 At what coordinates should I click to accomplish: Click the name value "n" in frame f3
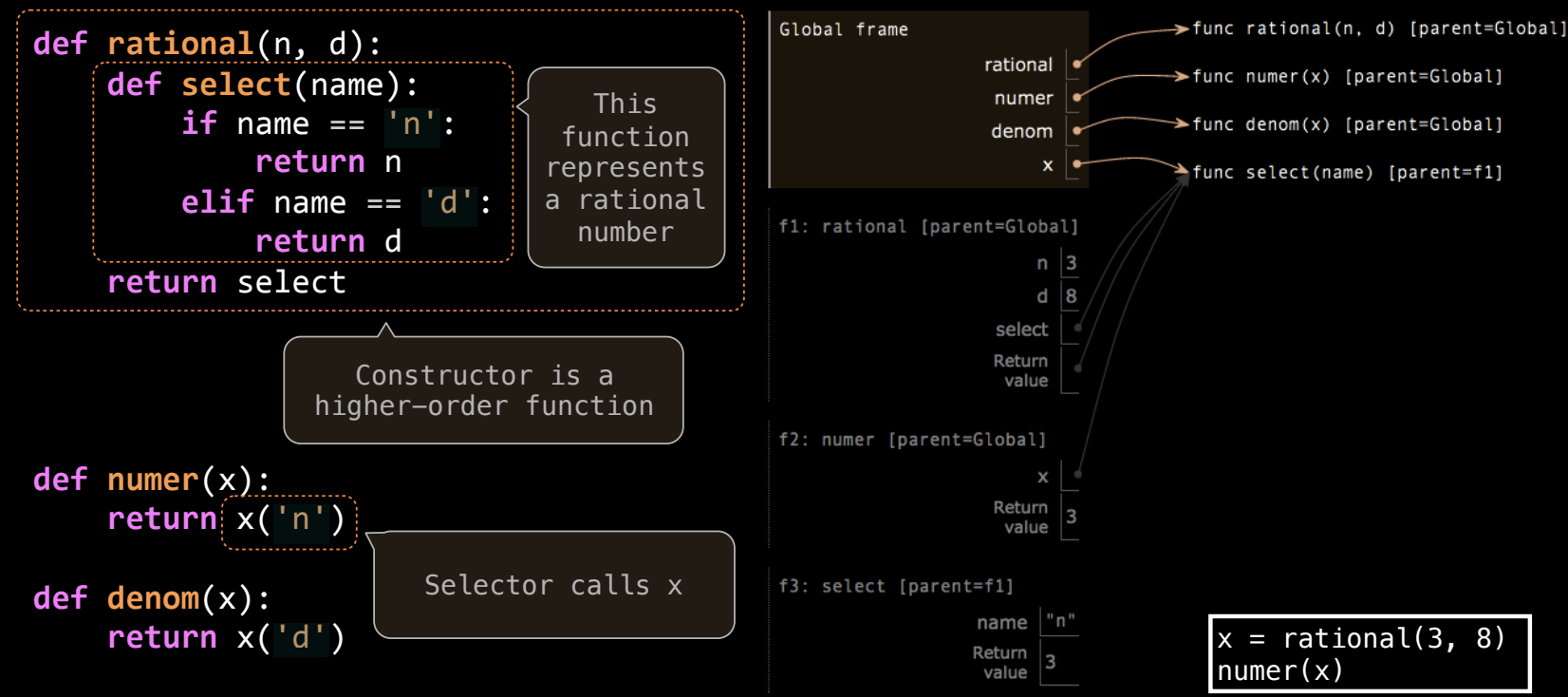pos(1060,621)
